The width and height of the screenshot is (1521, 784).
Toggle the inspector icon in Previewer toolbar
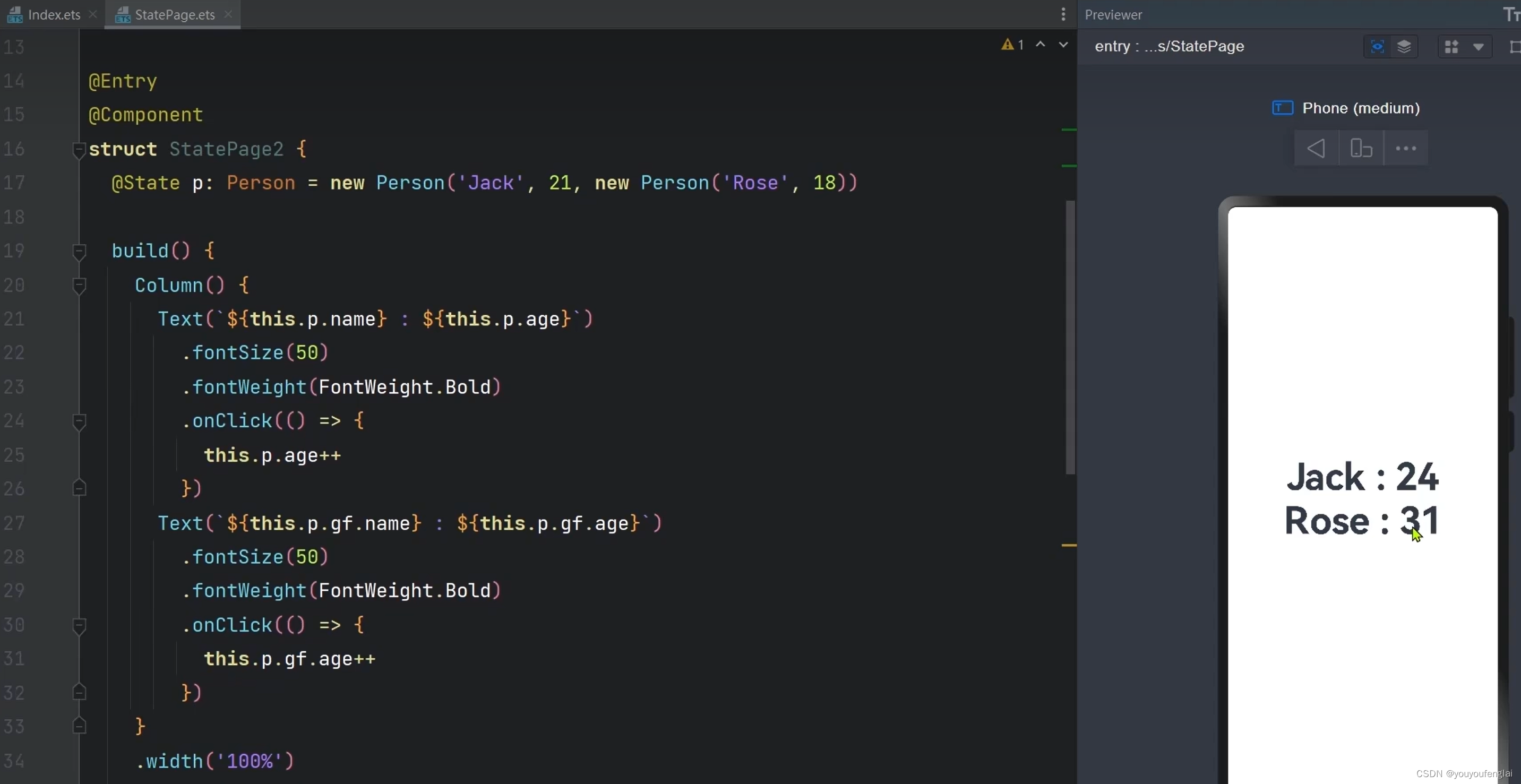coord(1378,47)
